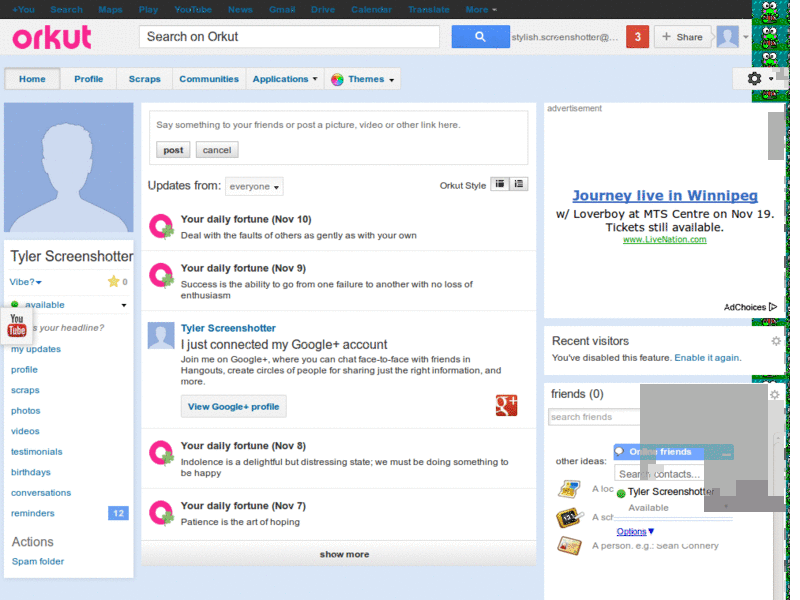Open reminders in the left sidebar
The height and width of the screenshot is (600, 800).
point(33,513)
